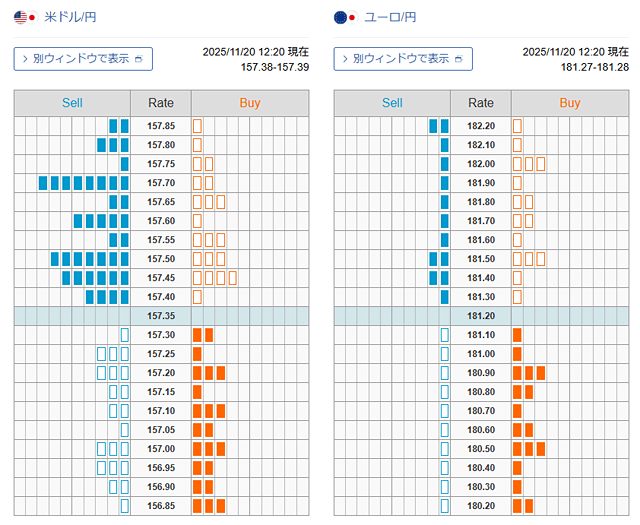The image size is (640, 525).
Task: Click popup-window icon in the ユーロ/円 button
Action: [459, 59]
